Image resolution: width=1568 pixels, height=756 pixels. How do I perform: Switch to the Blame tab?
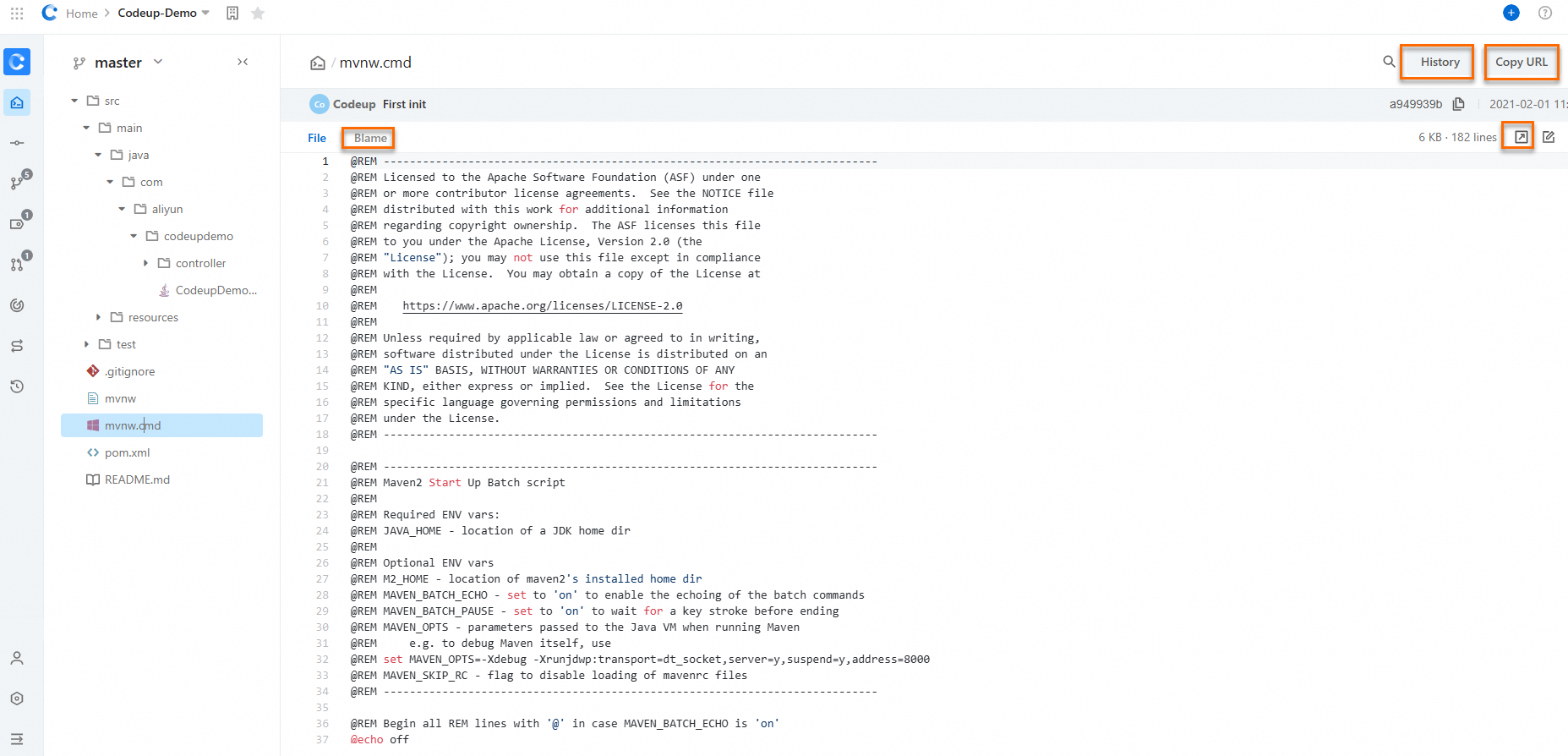pos(369,138)
